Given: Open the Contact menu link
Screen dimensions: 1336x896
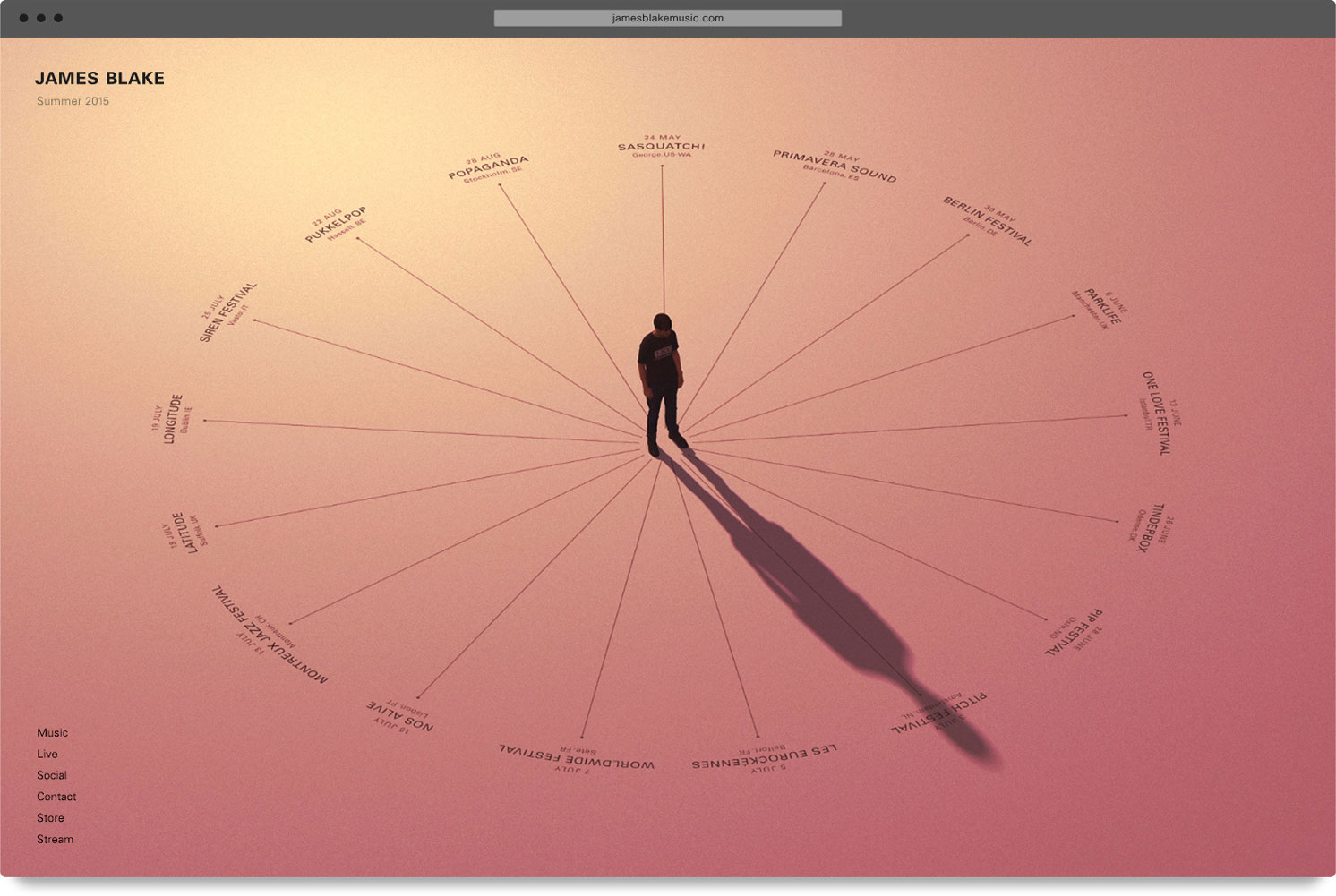Looking at the screenshot, I should (x=56, y=797).
